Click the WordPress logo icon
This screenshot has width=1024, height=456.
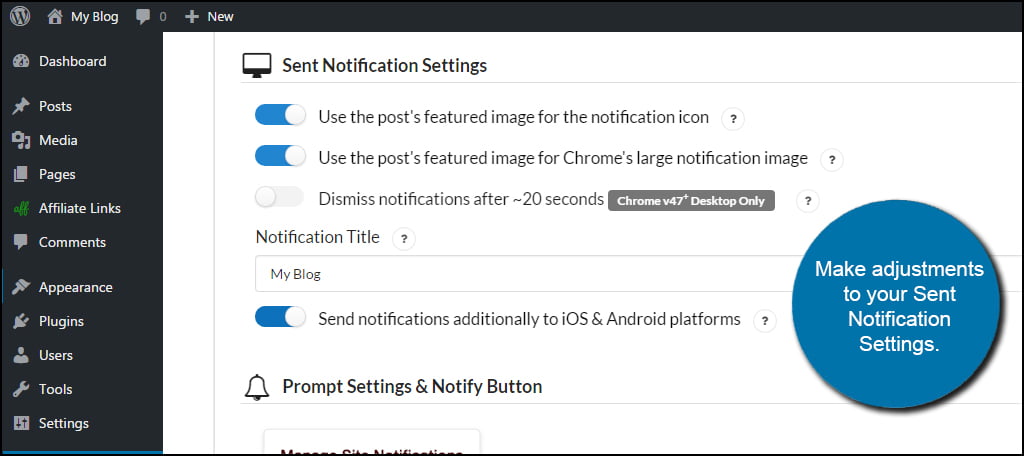[20, 16]
